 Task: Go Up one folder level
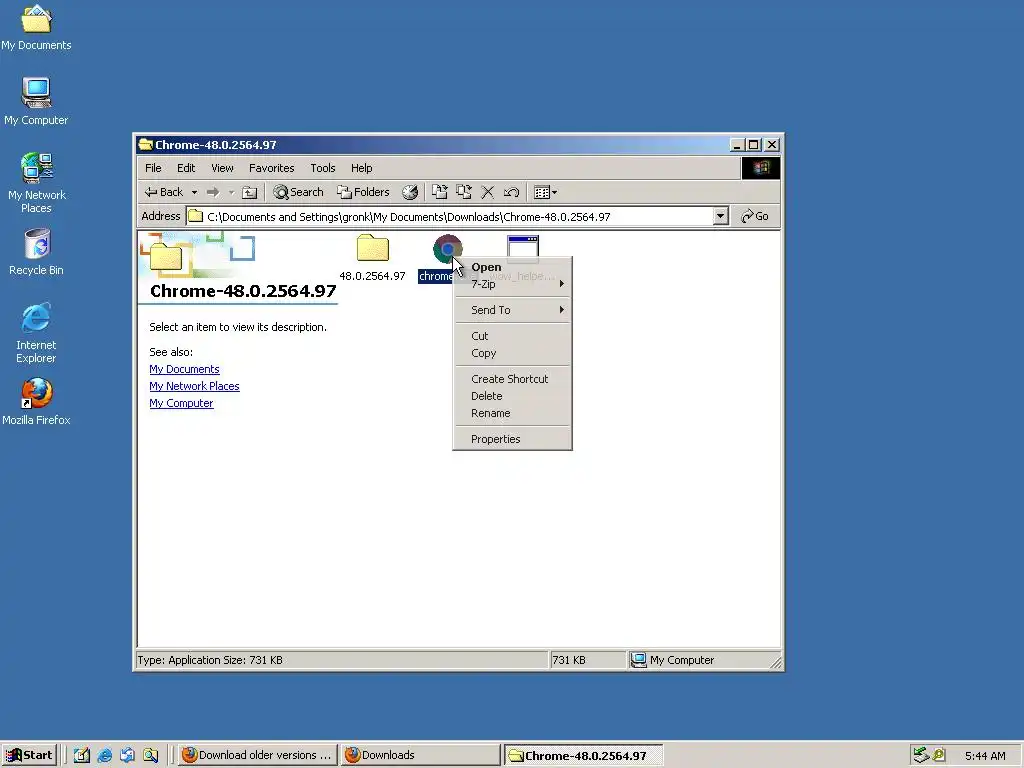(249, 192)
